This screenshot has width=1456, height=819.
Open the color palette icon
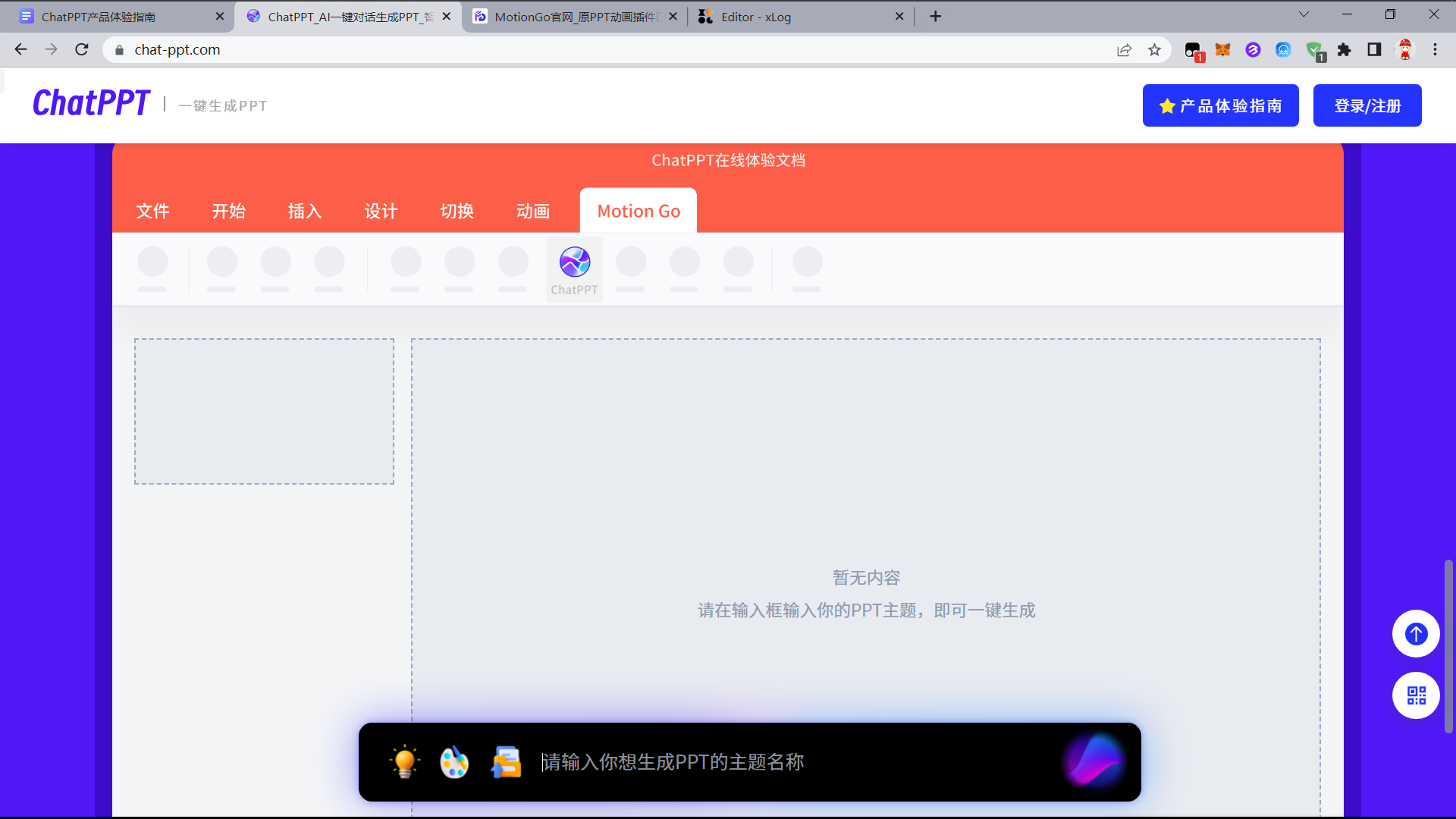(x=454, y=762)
